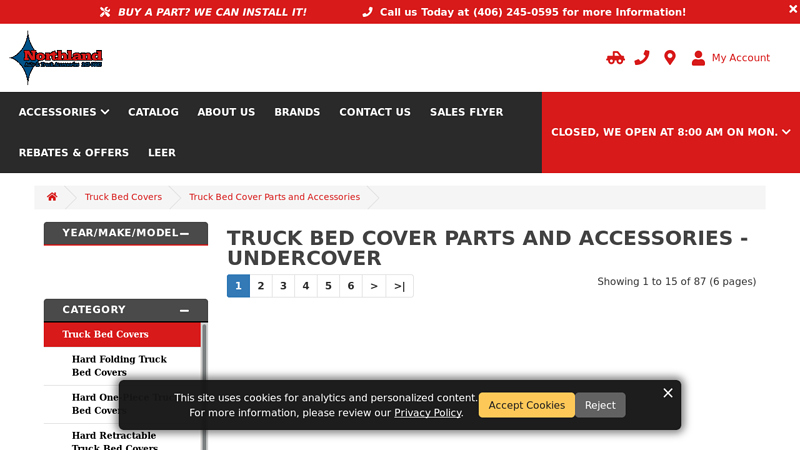Dismiss the cookie banner with X
The height and width of the screenshot is (450, 800).
point(668,393)
